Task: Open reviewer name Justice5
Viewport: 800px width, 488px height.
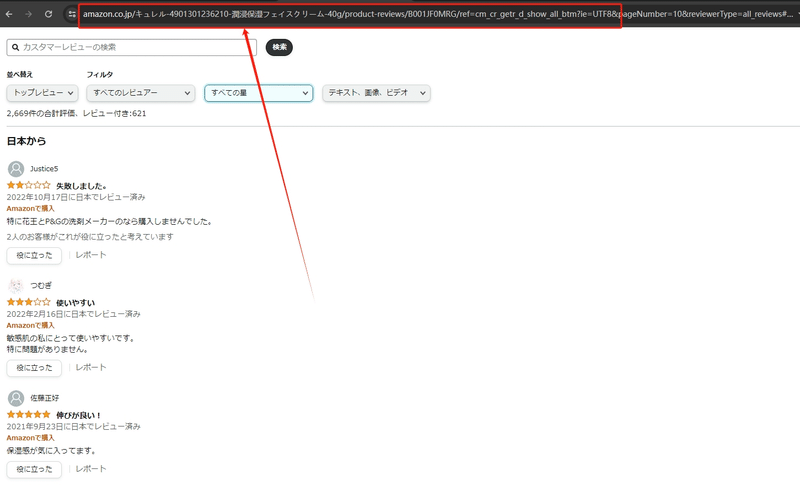Action: tap(44, 169)
